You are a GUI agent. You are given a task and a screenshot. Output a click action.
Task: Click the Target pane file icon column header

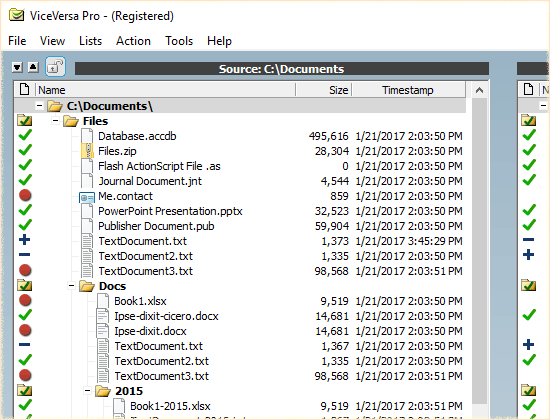click(x=529, y=90)
